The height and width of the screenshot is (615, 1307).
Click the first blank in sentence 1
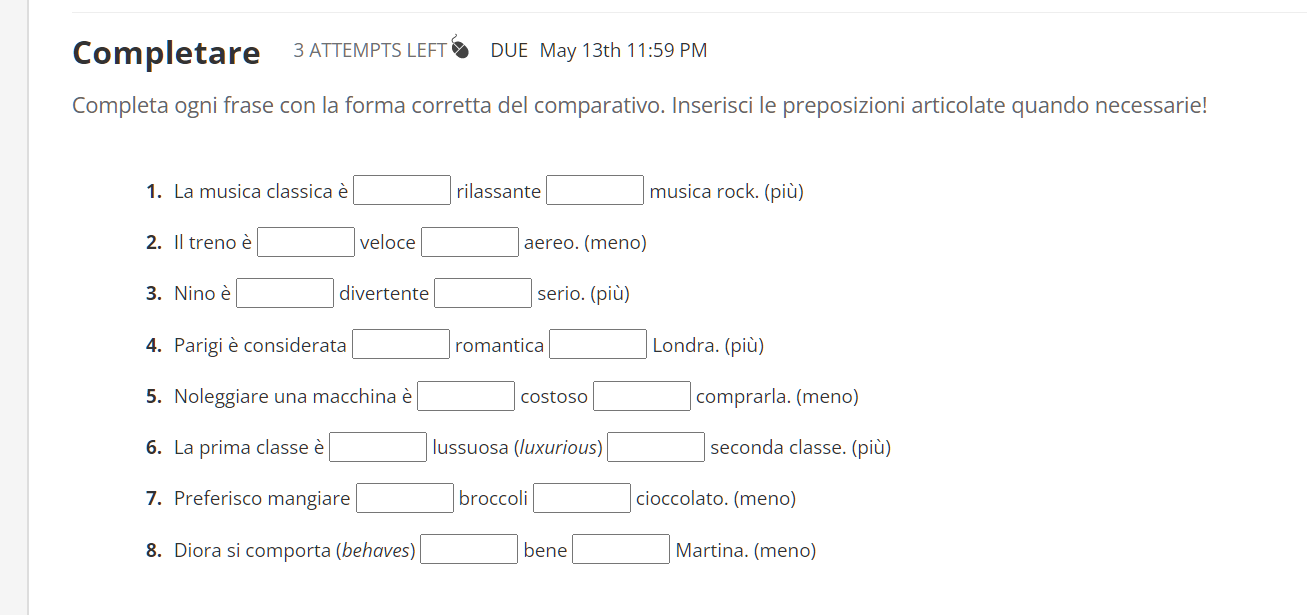point(401,189)
